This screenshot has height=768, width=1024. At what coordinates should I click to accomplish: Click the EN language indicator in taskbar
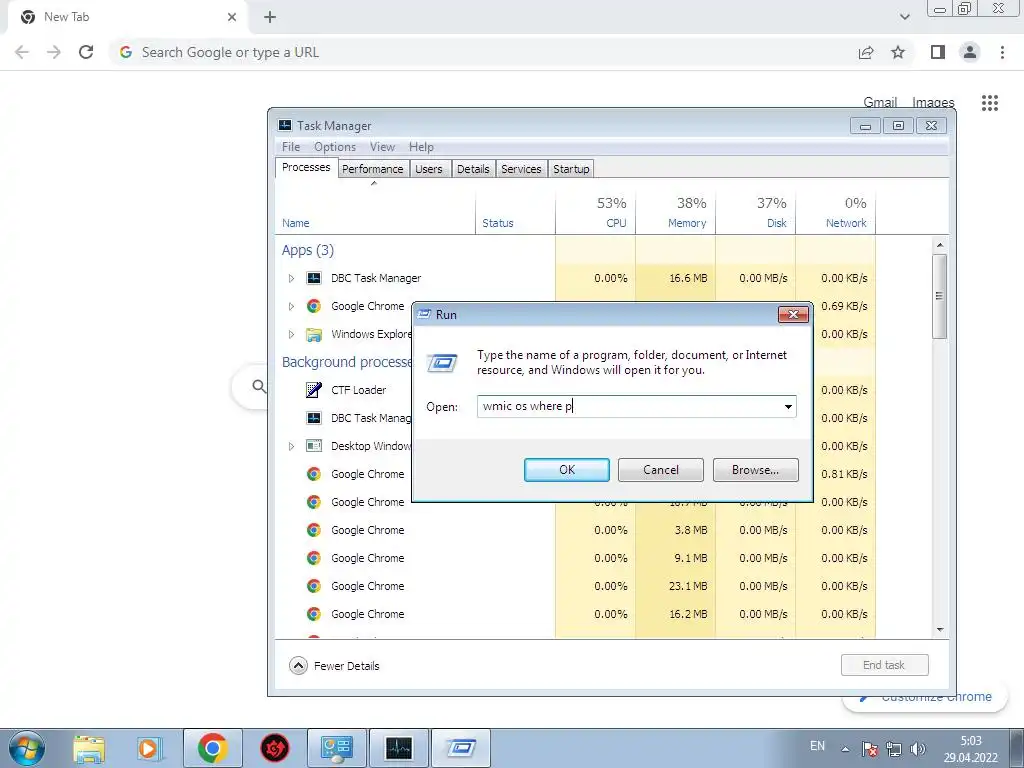click(817, 746)
